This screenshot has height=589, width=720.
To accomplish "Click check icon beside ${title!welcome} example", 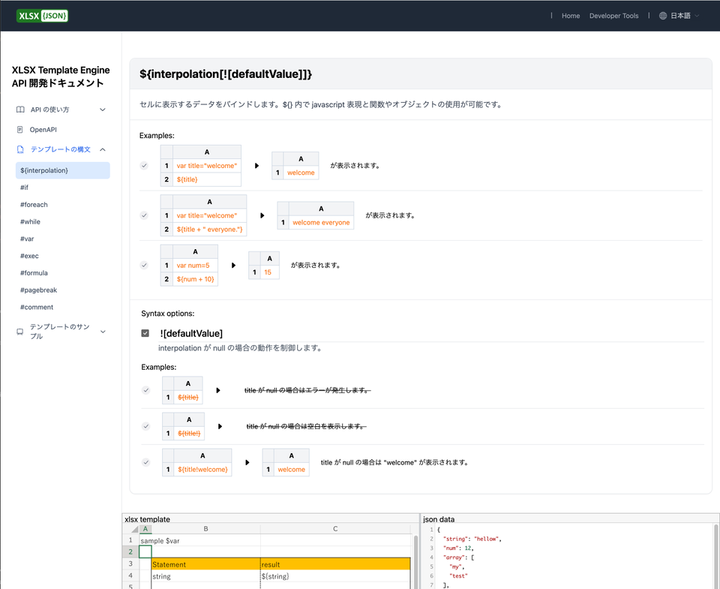I will click(x=145, y=462).
